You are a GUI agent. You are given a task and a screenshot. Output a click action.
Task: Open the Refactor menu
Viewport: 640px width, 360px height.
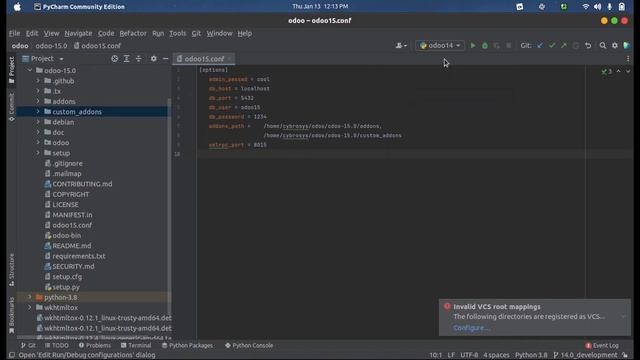133,33
